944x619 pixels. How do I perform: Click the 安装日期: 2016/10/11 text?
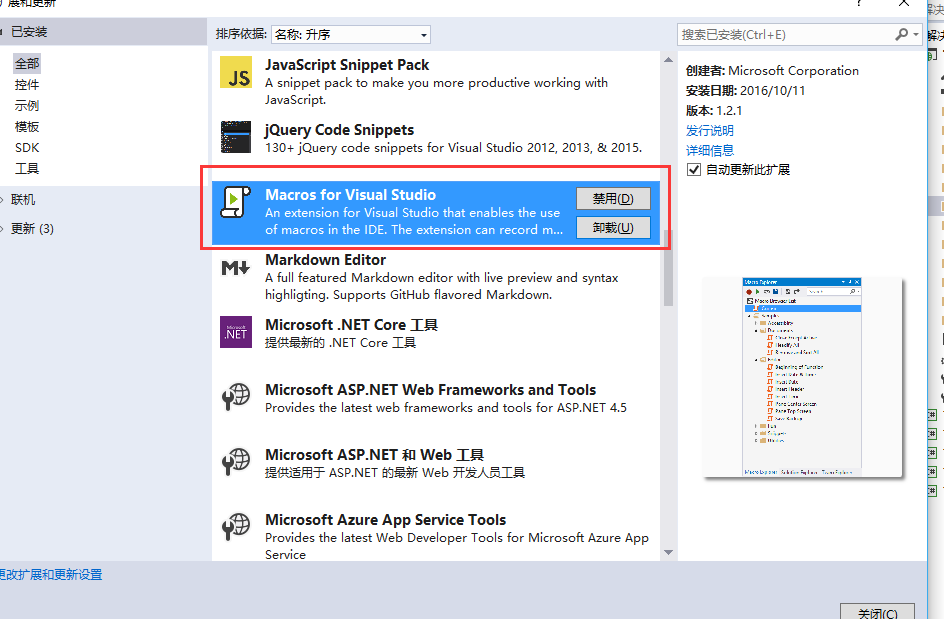point(745,91)
